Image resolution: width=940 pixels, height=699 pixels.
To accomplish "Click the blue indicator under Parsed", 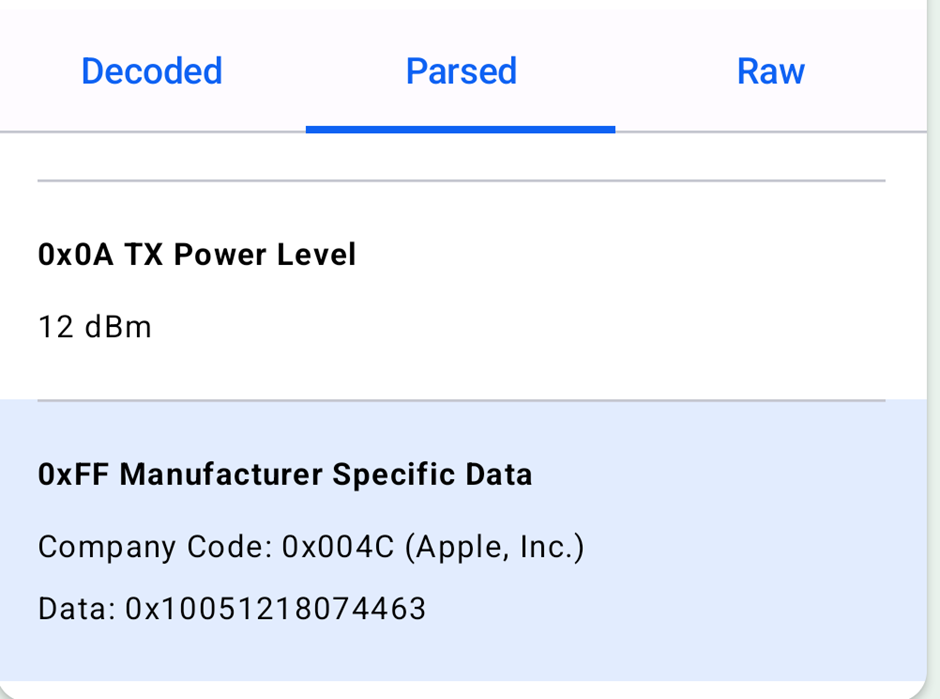I will pyautogui.click(x=460, y=129).
